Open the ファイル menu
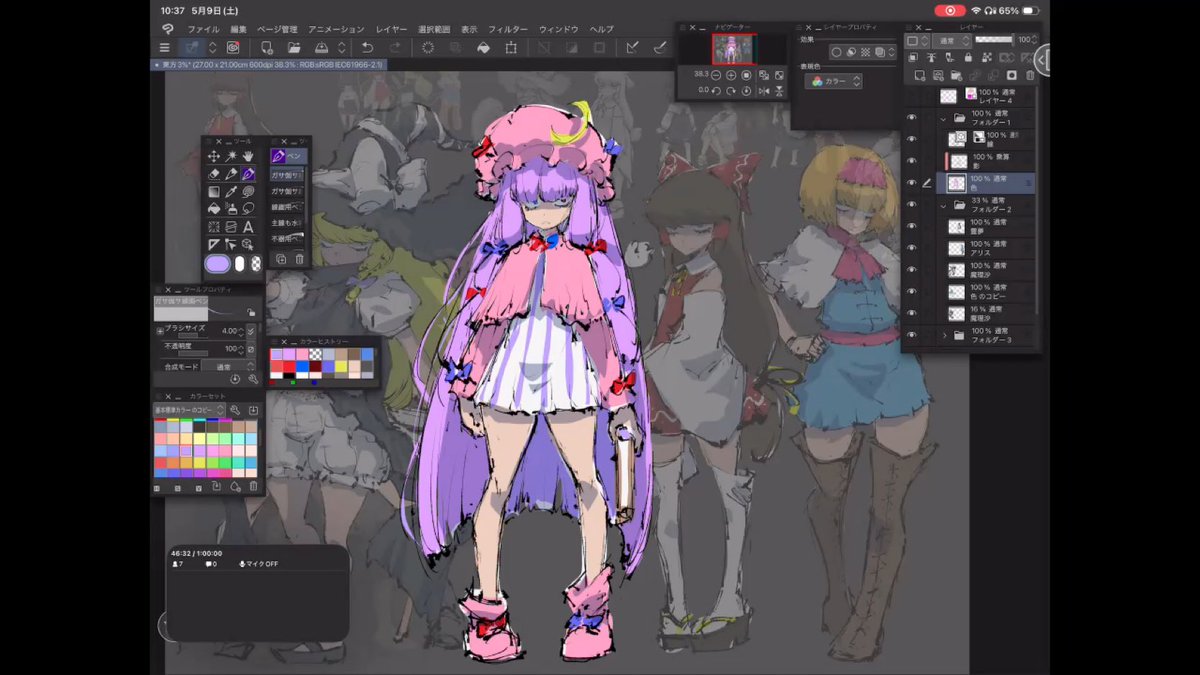The height and width of the screenshot is (675, 1200). point(203,30)
